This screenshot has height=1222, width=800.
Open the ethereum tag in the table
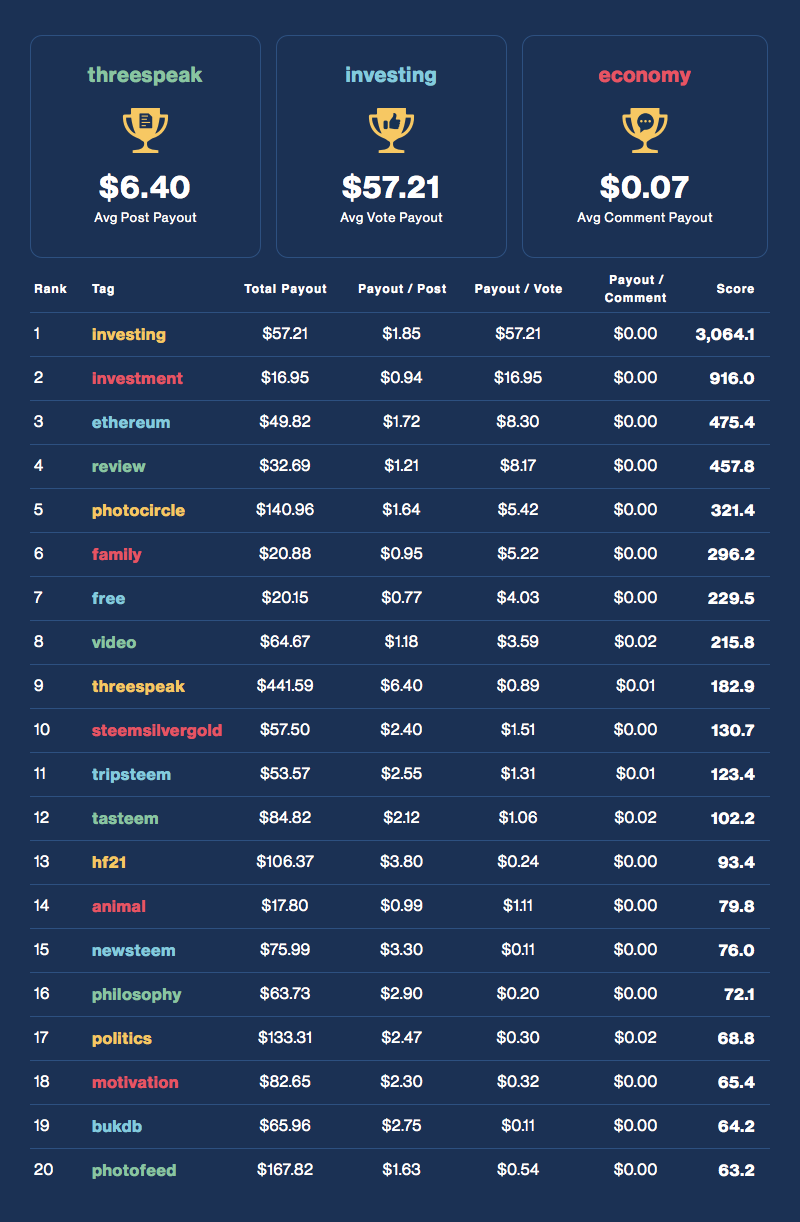coord(131,422)
